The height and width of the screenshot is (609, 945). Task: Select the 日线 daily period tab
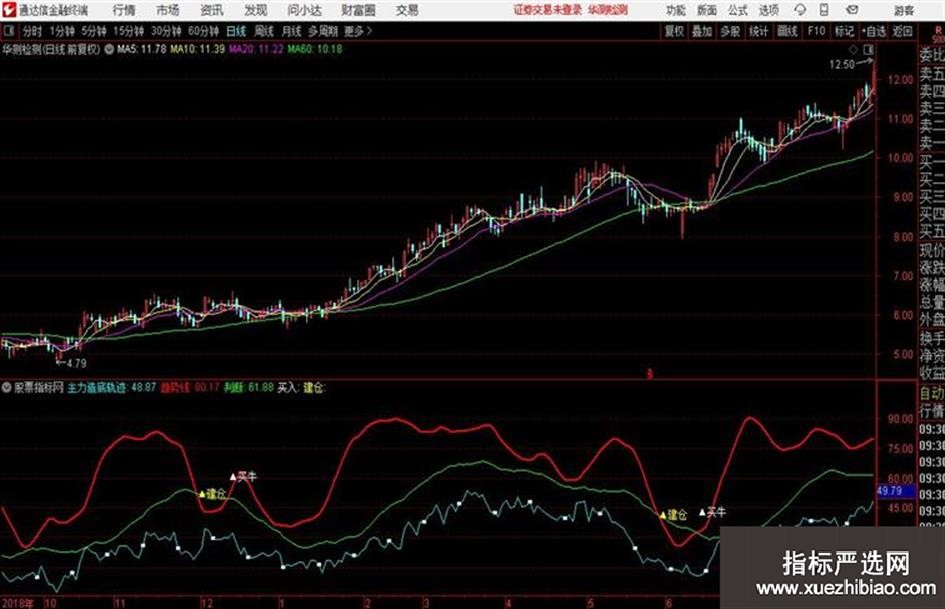tap(236, 31)
